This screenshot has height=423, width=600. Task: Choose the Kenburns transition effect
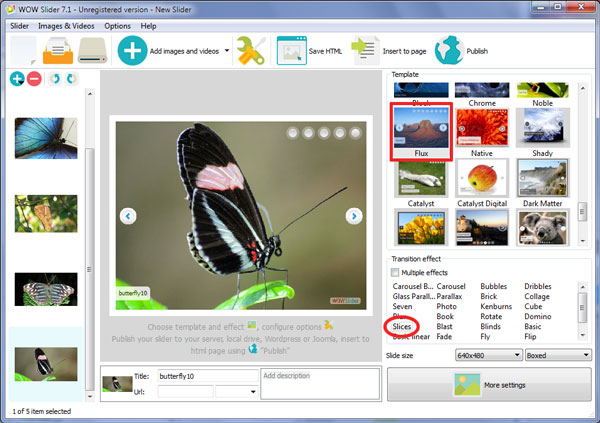(x=496, y=306)
